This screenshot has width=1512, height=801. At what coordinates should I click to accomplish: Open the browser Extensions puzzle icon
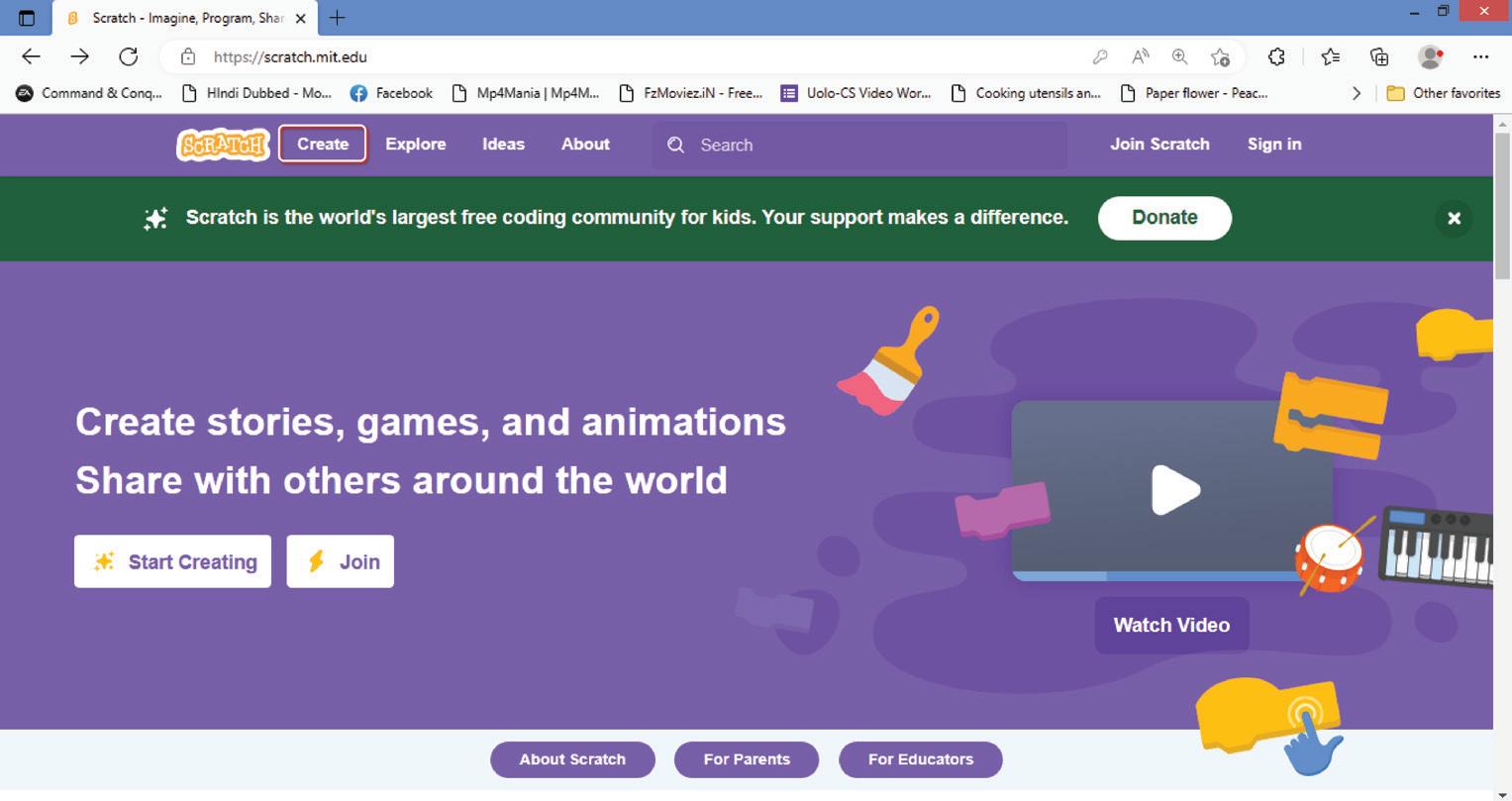(1276, 57)
